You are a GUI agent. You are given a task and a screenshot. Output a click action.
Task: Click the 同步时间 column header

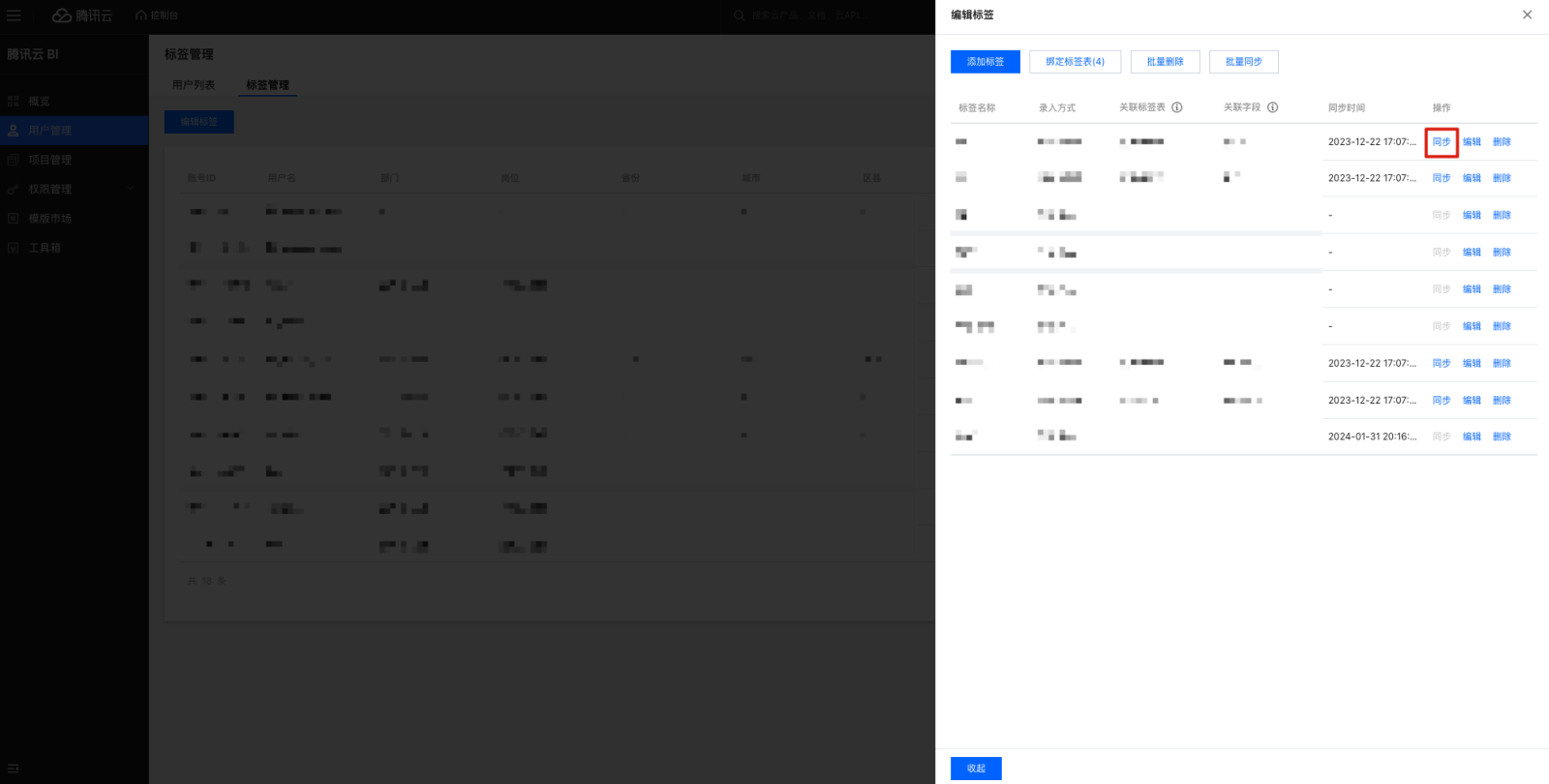pos(1347,107)
